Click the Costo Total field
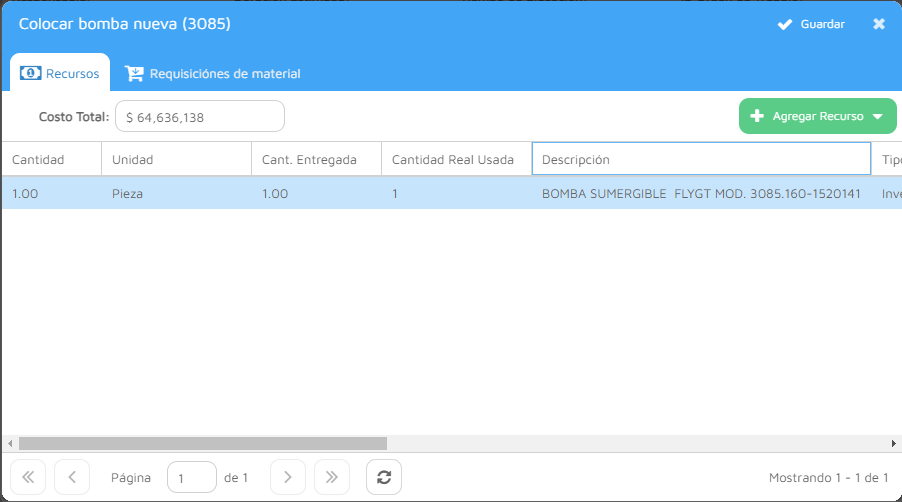Screen dimensions: 902x502 point(200,117)
